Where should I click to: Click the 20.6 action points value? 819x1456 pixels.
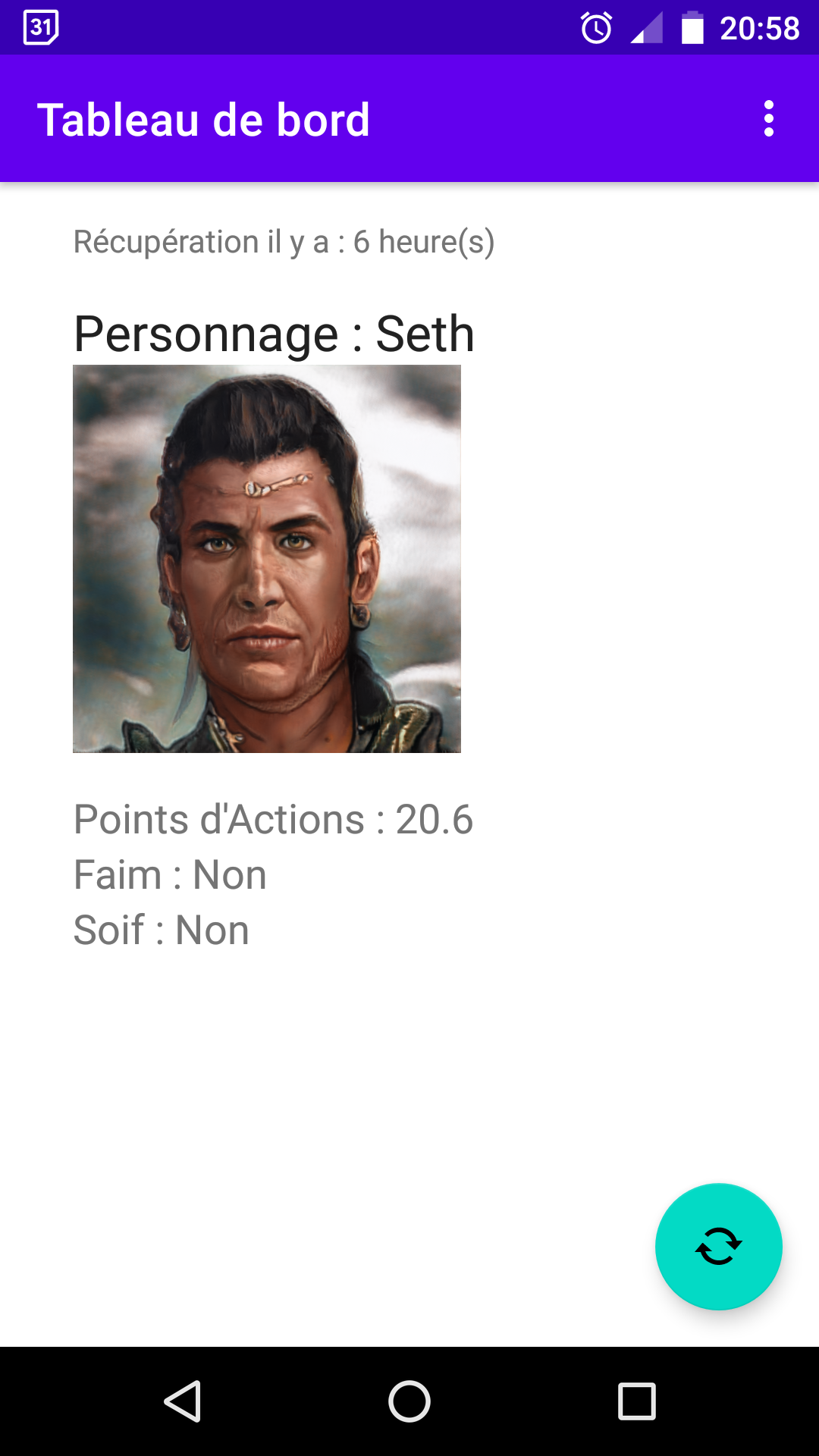tap(434, 820)
